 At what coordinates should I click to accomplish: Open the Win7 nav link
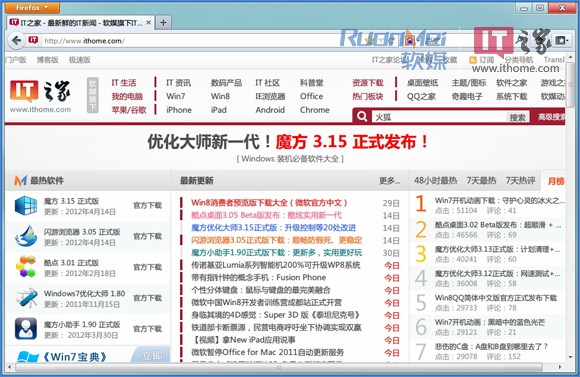[x=175, y=96]
